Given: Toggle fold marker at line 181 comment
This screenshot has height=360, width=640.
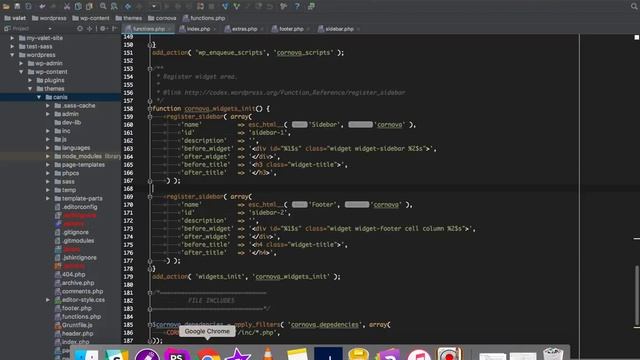Looking at the screenshot, I should [150, 293].
